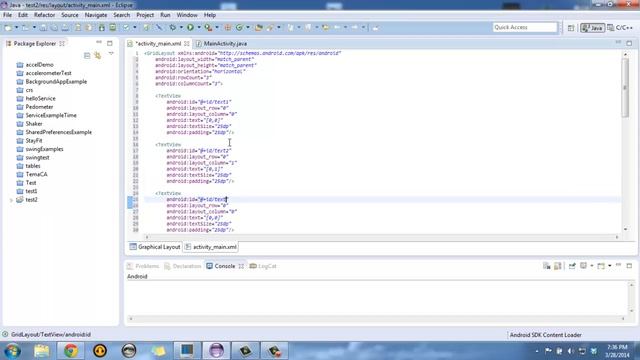Open the External Tools dropdown arrow

point(217,27)
